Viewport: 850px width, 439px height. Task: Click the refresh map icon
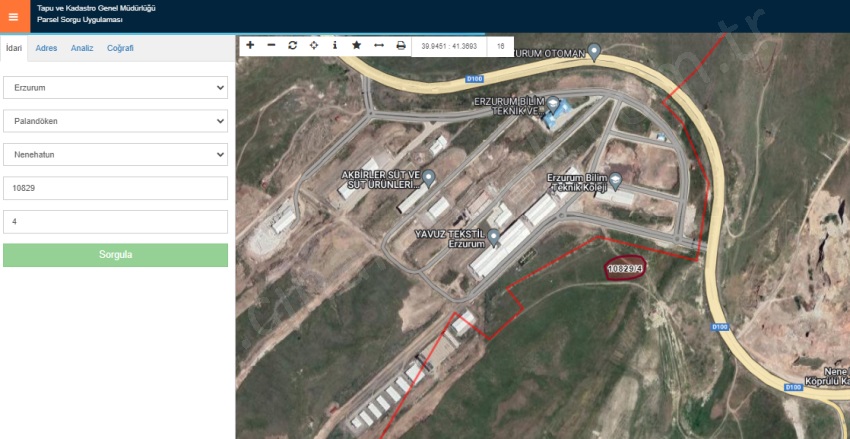click(x=292, y=46)
